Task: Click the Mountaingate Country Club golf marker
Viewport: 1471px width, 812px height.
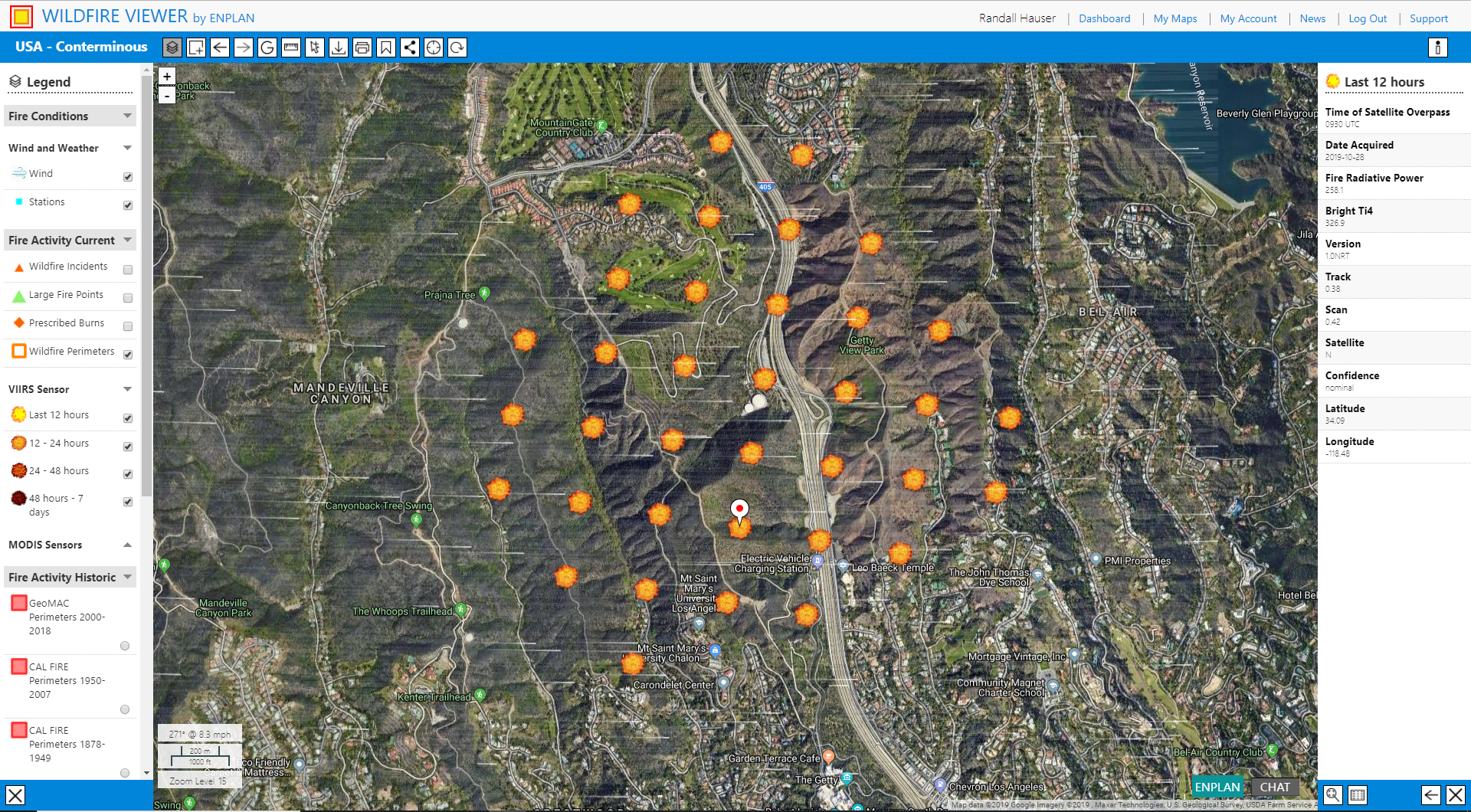Action: (x=602, y=125)
